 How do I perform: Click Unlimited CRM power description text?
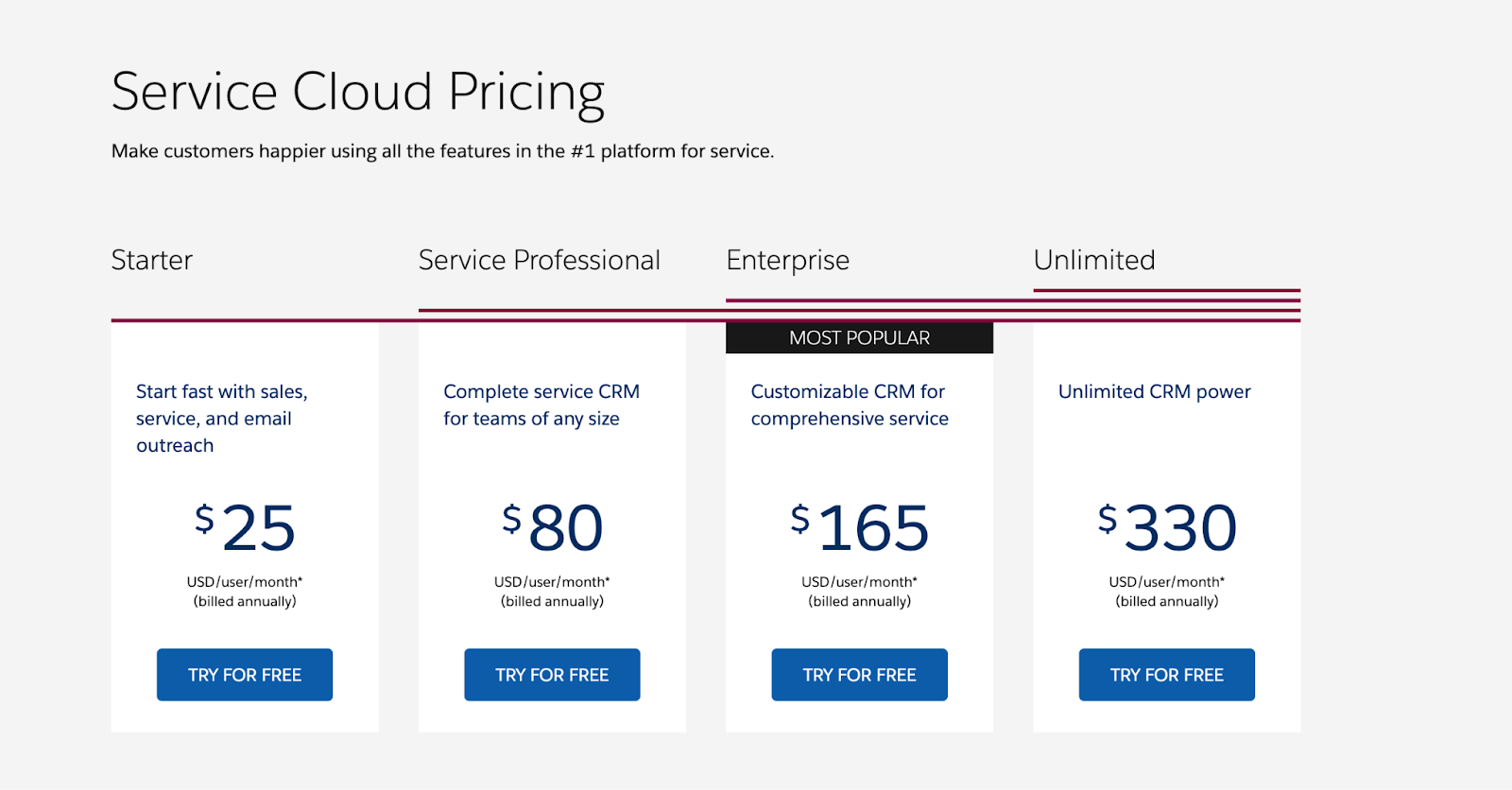coord(1153,391)
